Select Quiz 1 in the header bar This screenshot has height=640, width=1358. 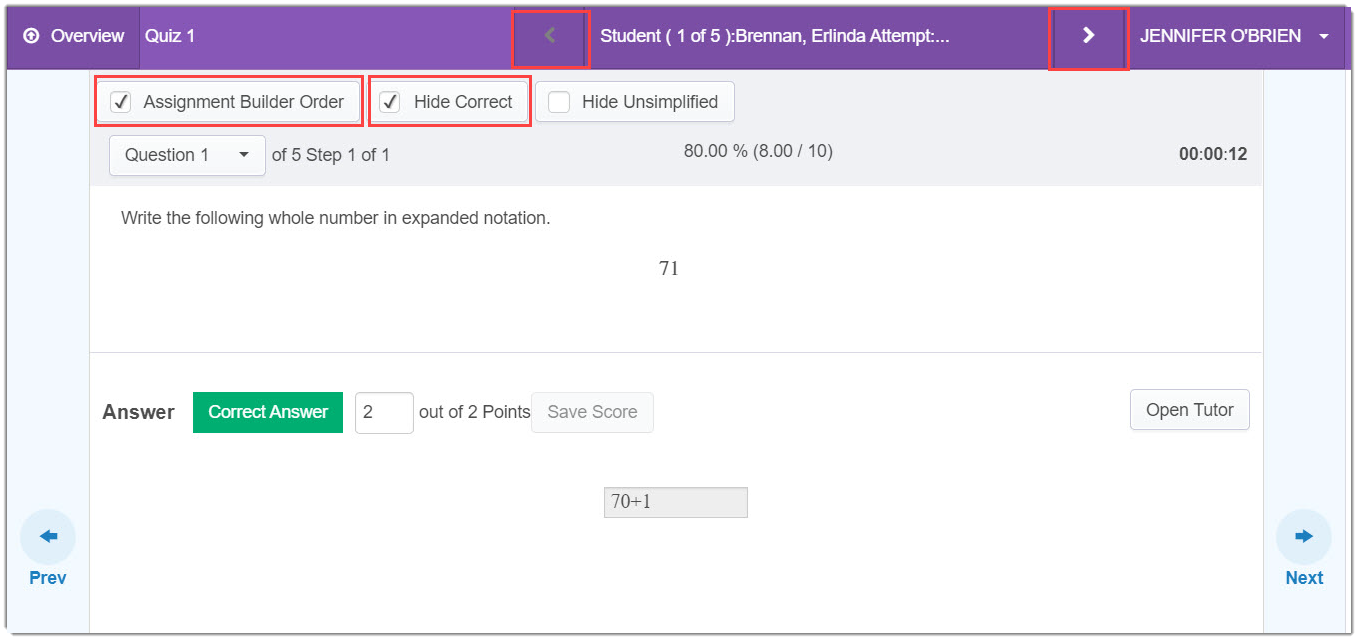170,36
